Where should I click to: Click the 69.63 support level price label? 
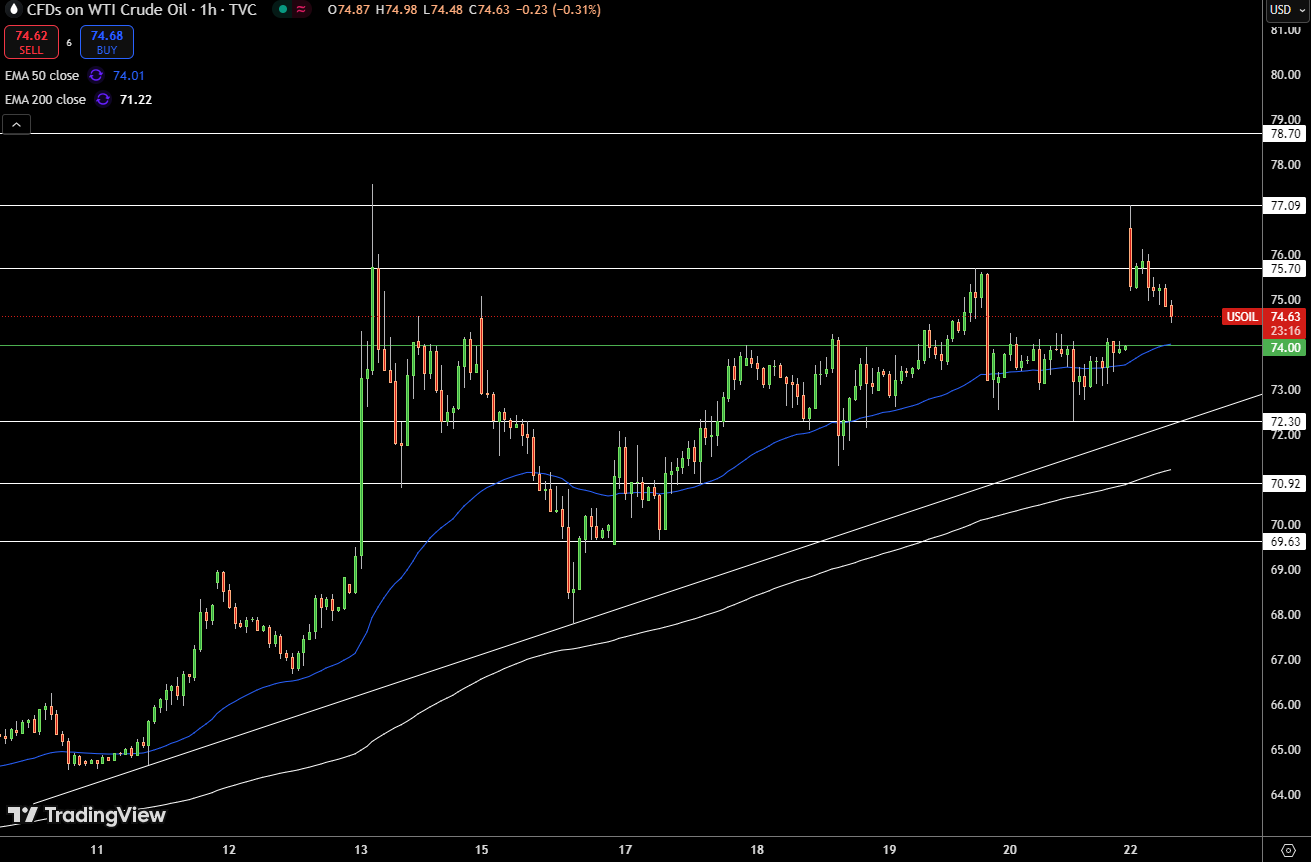[x=1283, y=541]
